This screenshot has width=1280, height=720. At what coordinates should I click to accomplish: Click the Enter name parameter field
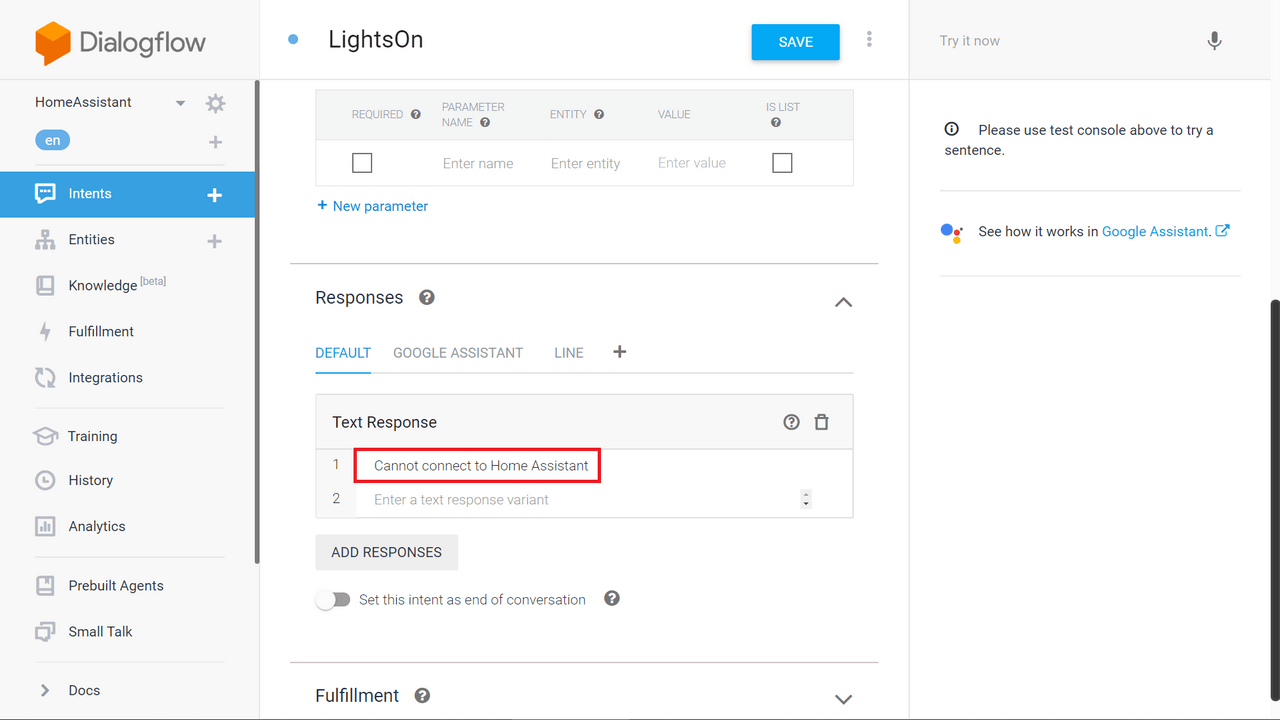coord(478,163)
